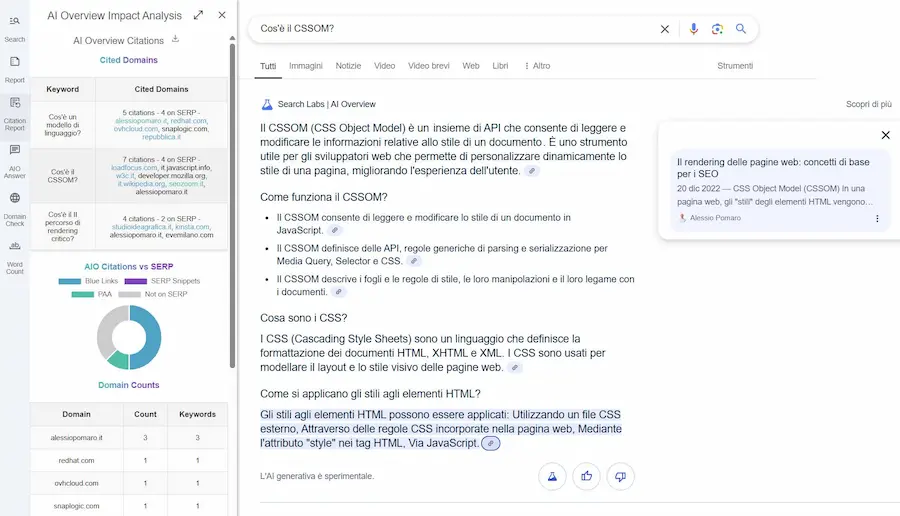This screenshot has height=516, width=900.
Task: Switch to the Notizie tab
Action: 348,66
